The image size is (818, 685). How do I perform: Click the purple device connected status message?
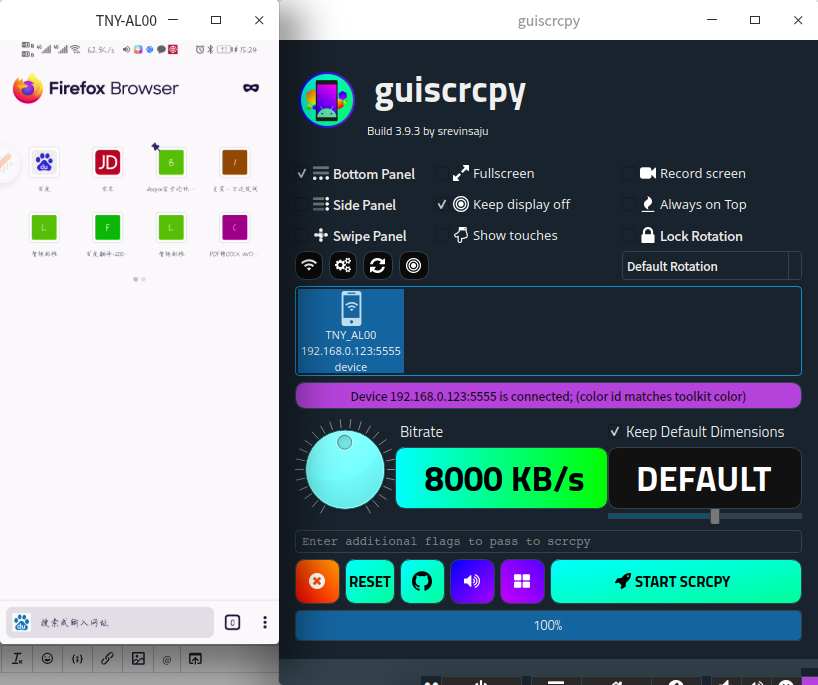548,396
